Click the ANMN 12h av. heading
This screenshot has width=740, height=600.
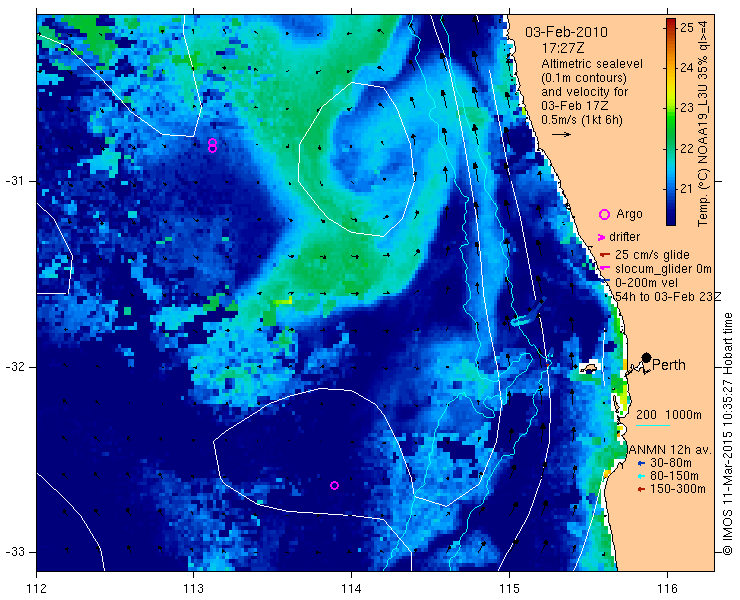coord(669,450)
